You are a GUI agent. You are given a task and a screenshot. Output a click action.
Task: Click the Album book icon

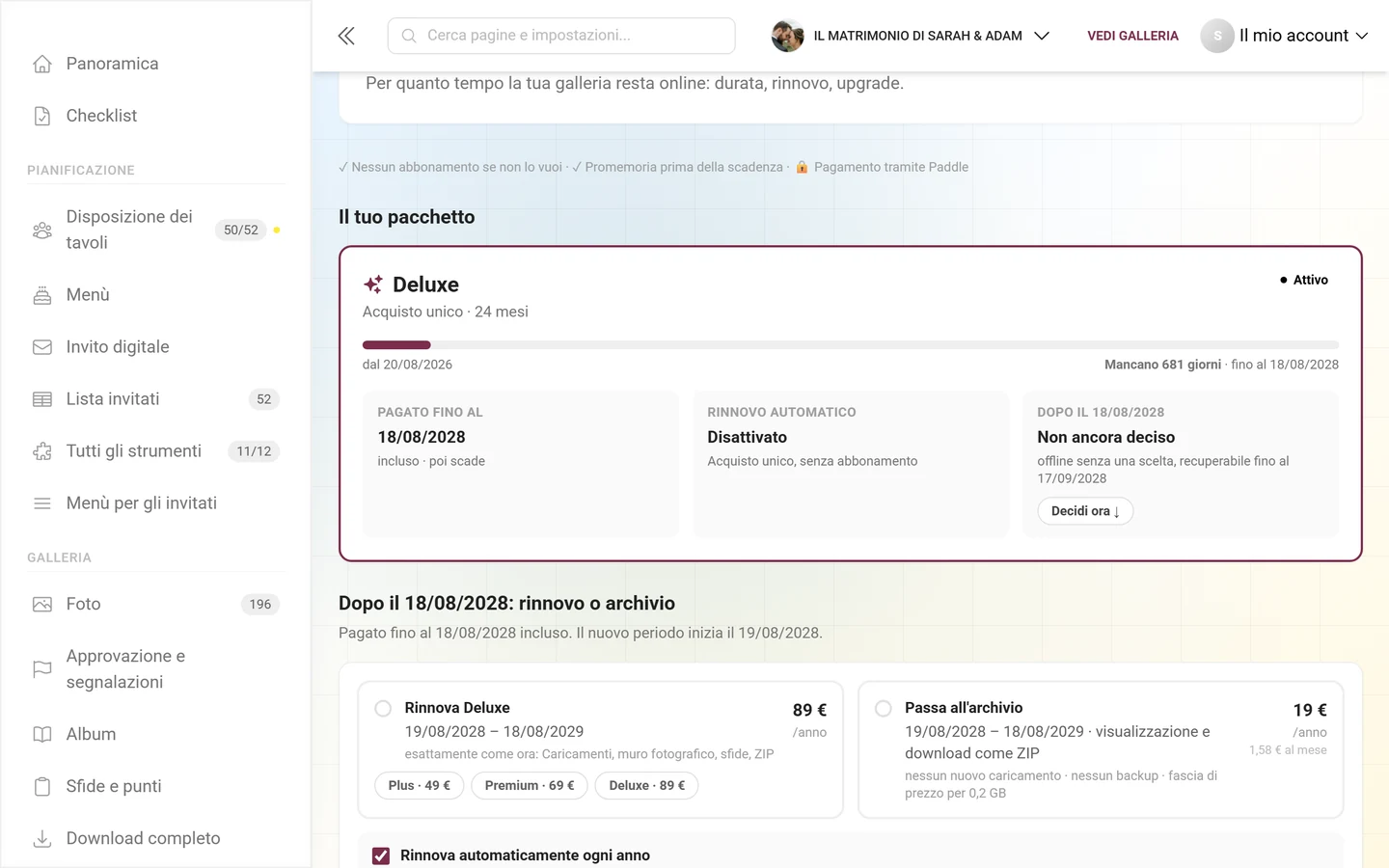(42, 735)
